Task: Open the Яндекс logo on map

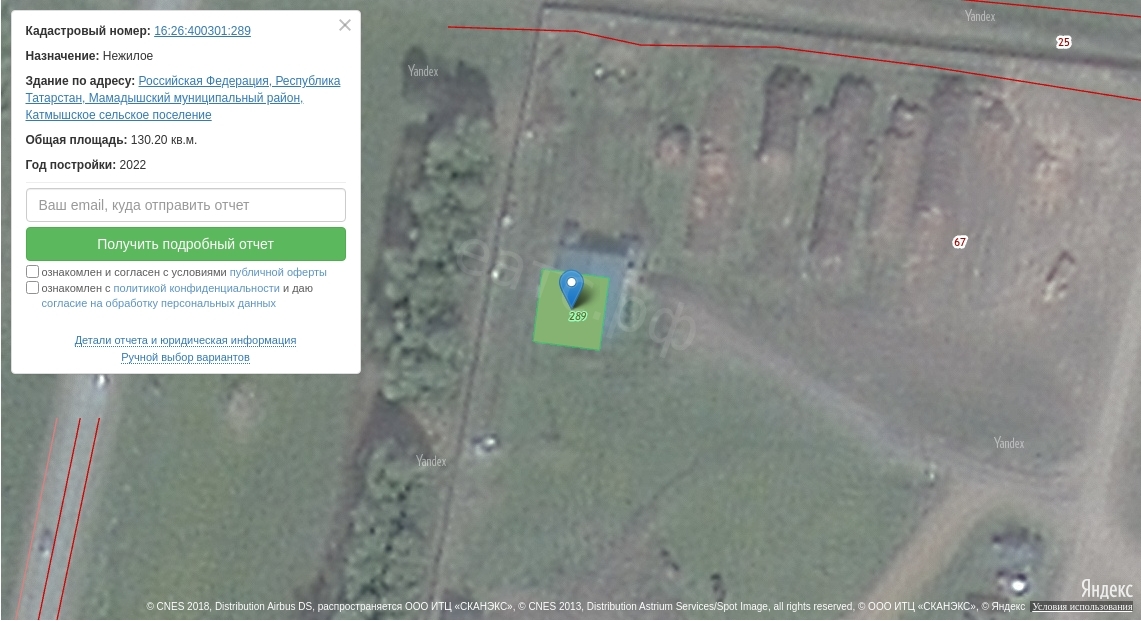Action: pos(1106,588)
